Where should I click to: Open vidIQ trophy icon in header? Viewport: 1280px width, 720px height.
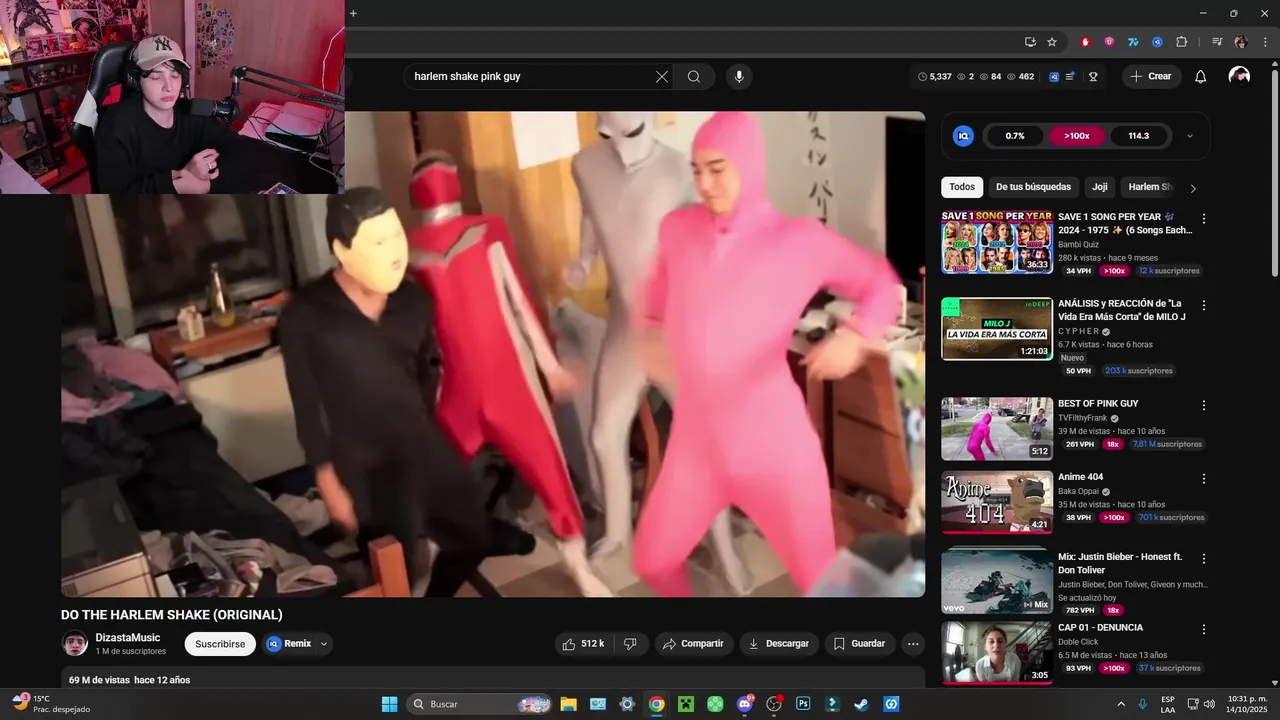[1093, 77]
